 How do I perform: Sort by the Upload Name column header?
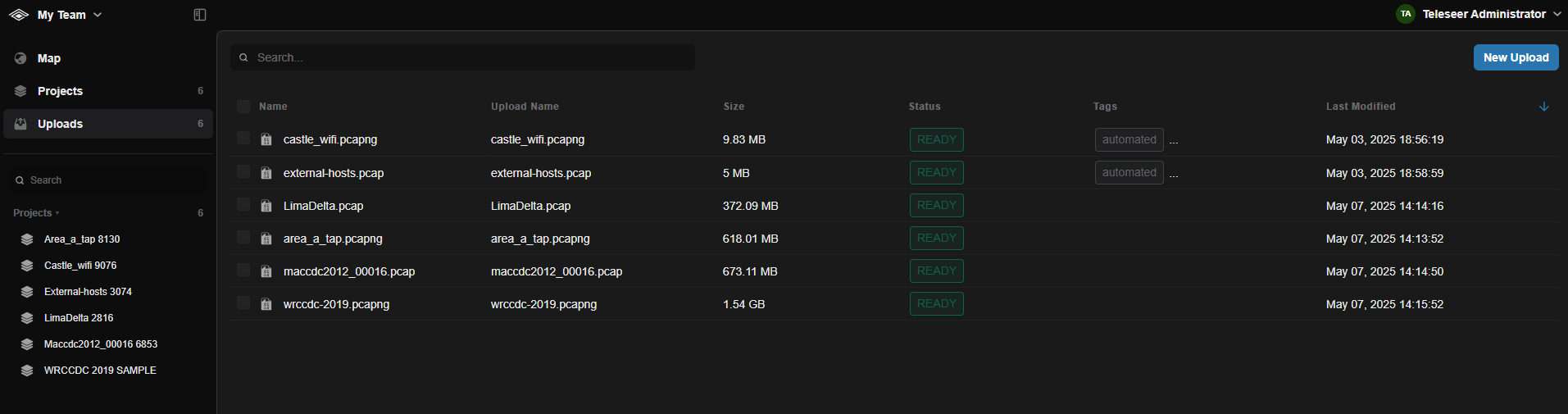pos(525,107)
